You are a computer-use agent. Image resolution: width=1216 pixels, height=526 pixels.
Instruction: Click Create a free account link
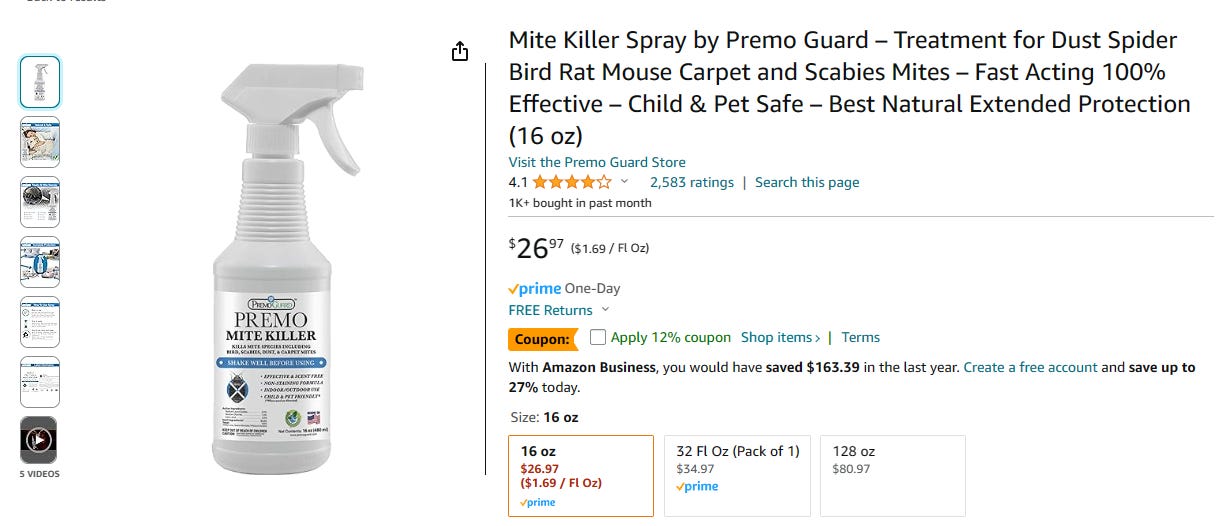click(x=1030, y=367)
